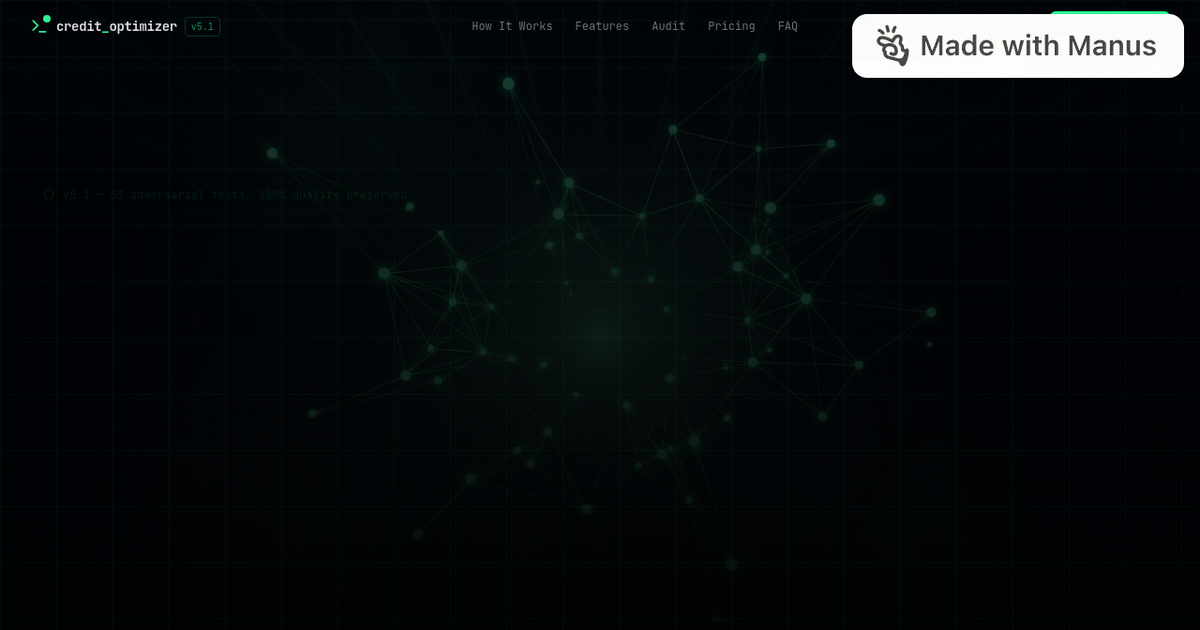This screenshot has width=1200, height=630.
Task: Click the node in the left network cluster
Action: (x=383, y=272)
